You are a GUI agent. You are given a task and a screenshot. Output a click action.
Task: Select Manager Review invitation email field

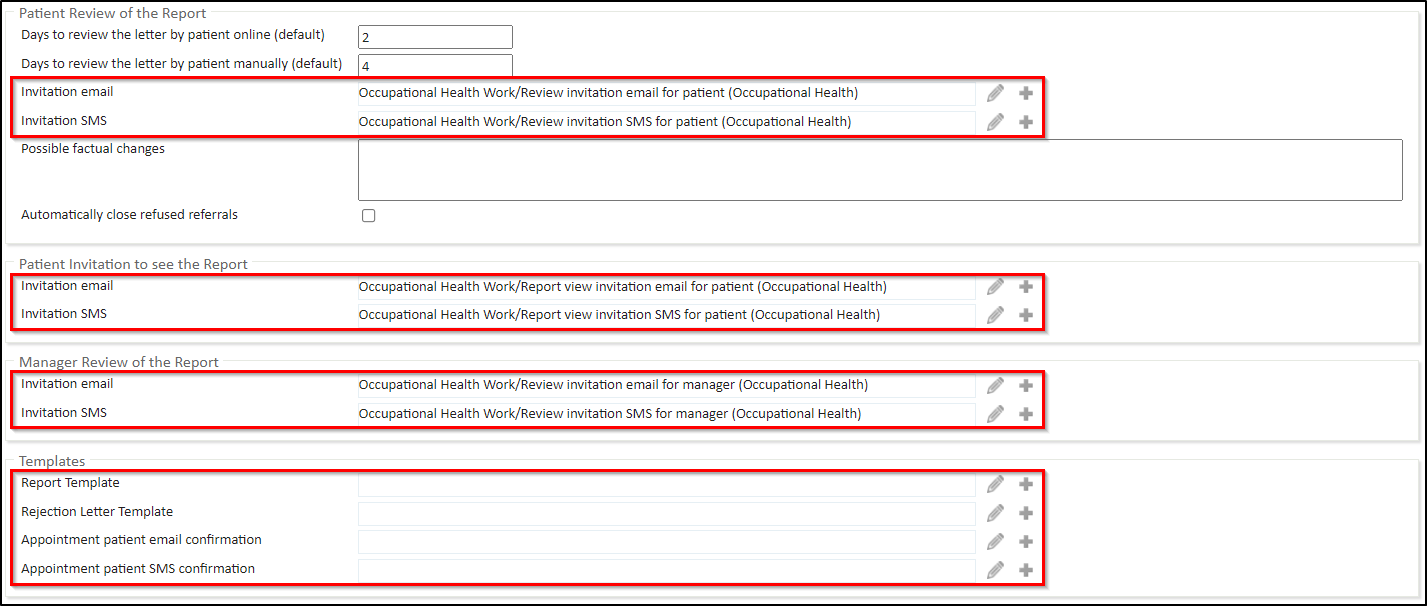pyautogui.click(x=666, y=385)
